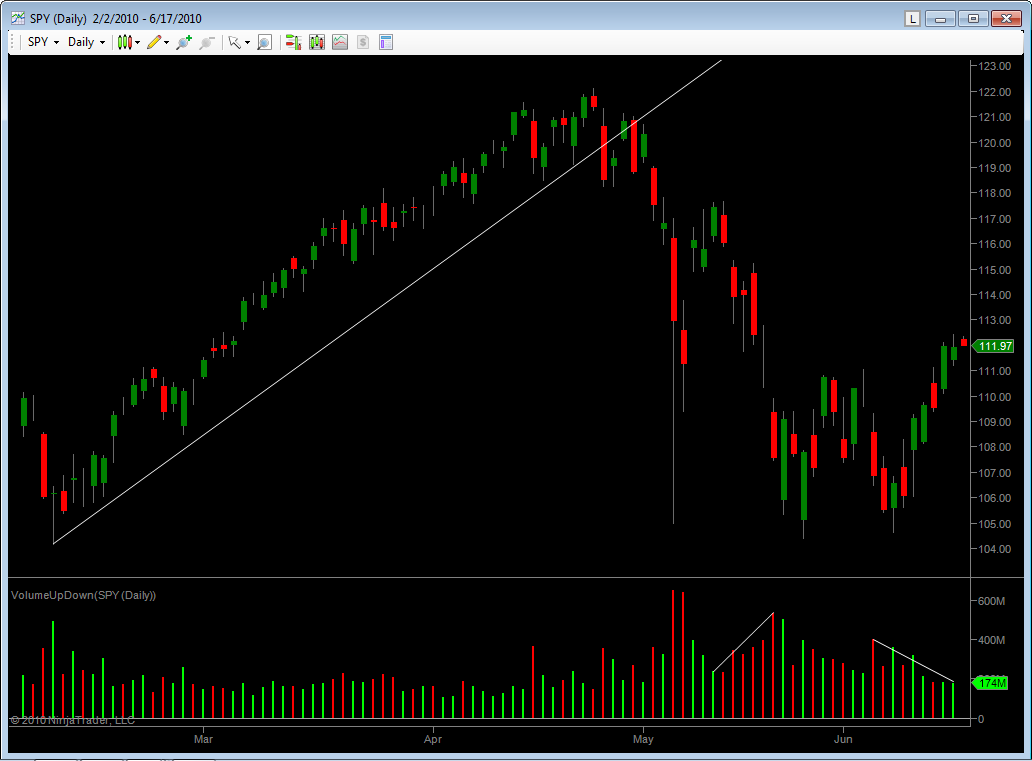Viewport: 1032px width, 761px height.
Task: Select the pencil drawing tools icon
Action: (x=154, y=42)
